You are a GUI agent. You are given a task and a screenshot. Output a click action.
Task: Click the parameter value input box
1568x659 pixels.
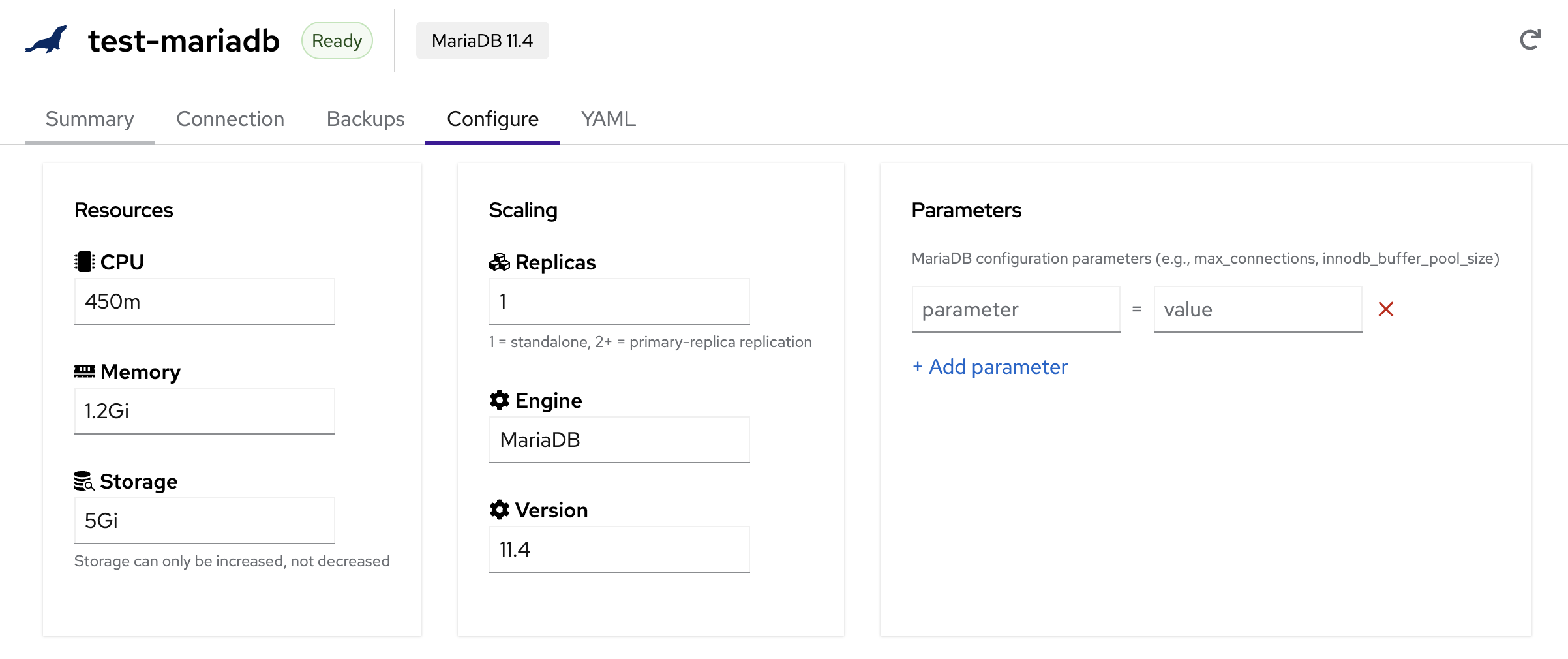1258,309
